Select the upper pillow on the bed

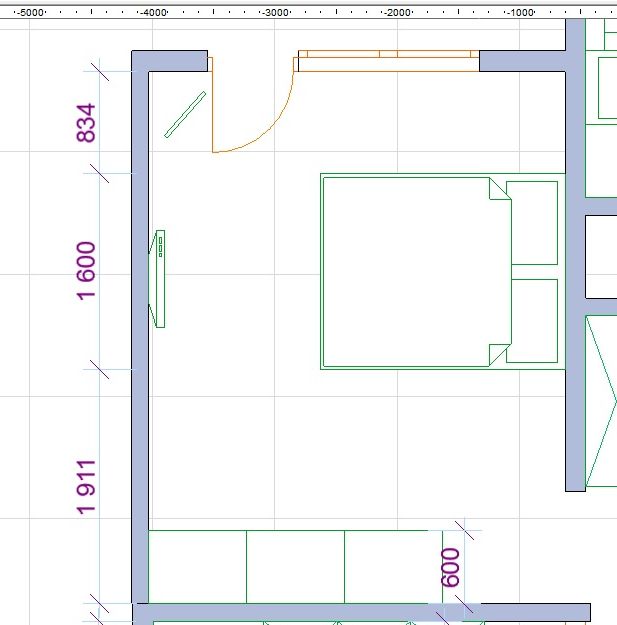tap(532, 223)
